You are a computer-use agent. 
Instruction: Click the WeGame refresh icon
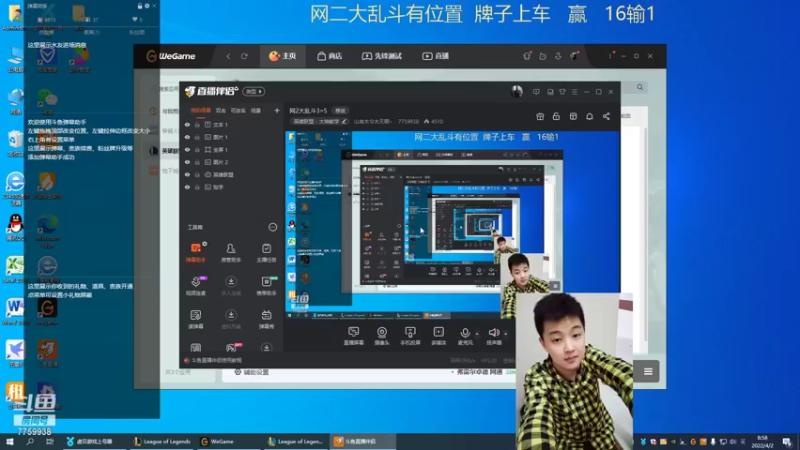(x=244, y=56)
